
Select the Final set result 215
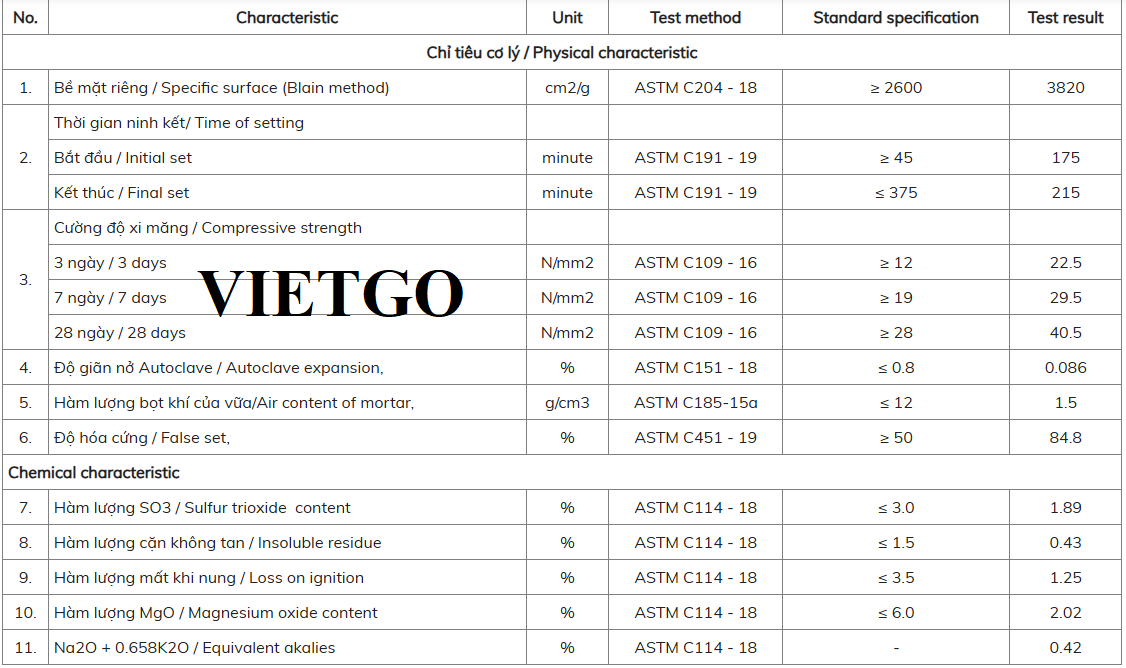1065,193
